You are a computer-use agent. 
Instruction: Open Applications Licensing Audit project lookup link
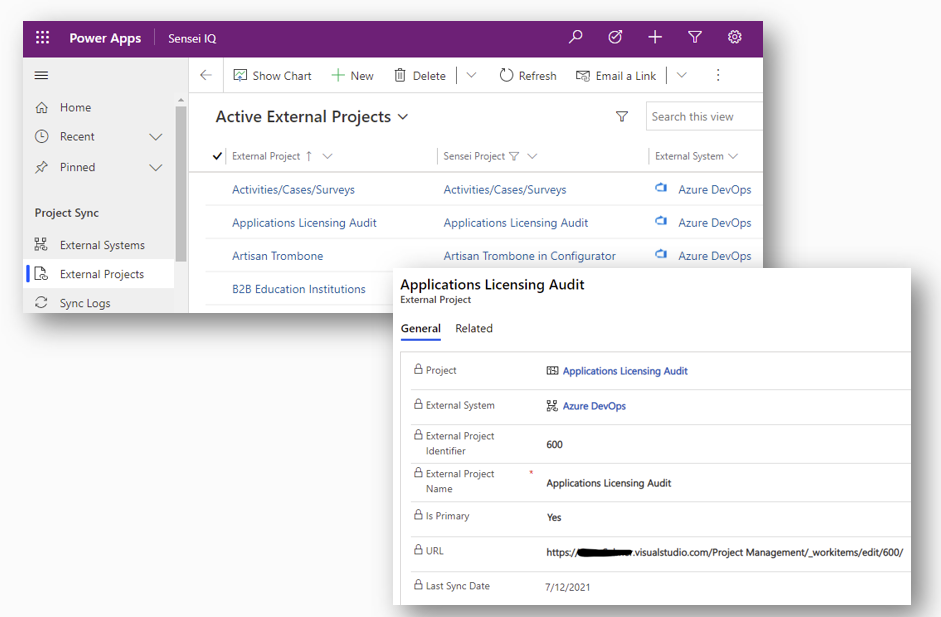pyautogui.click(x=625, y=371)
